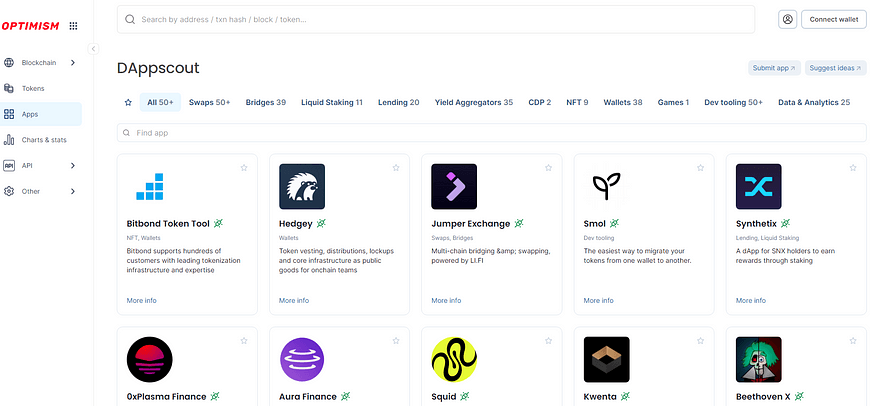Favorite the 0xPlasma Finance app
Screen dimensions: 875x406
coord(244,341)
